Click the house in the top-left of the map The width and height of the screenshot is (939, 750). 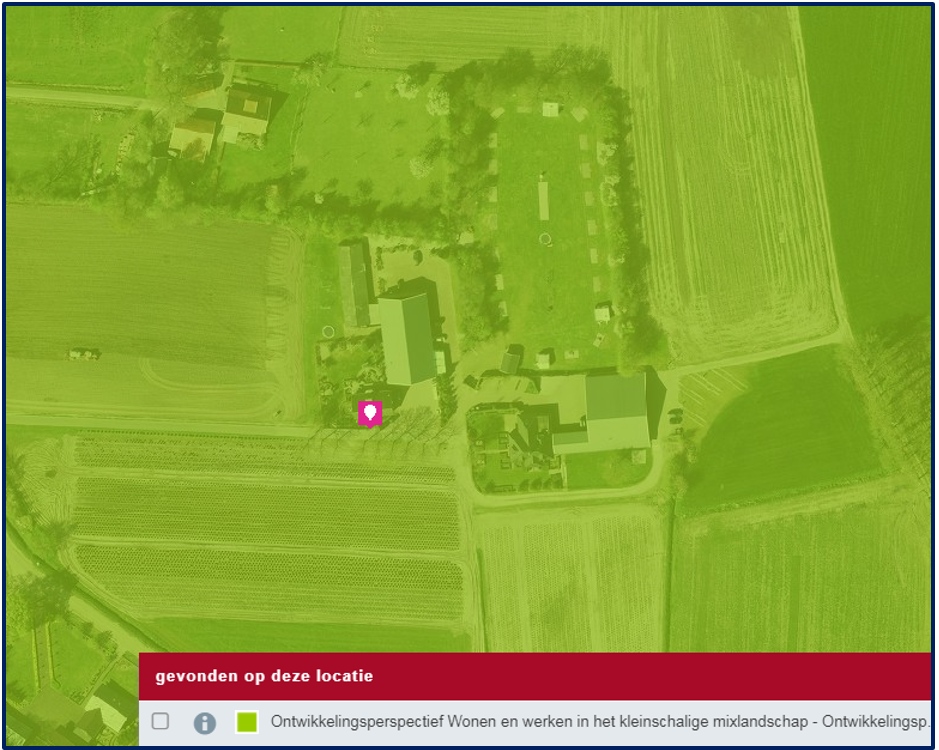[x=246, y=110]
